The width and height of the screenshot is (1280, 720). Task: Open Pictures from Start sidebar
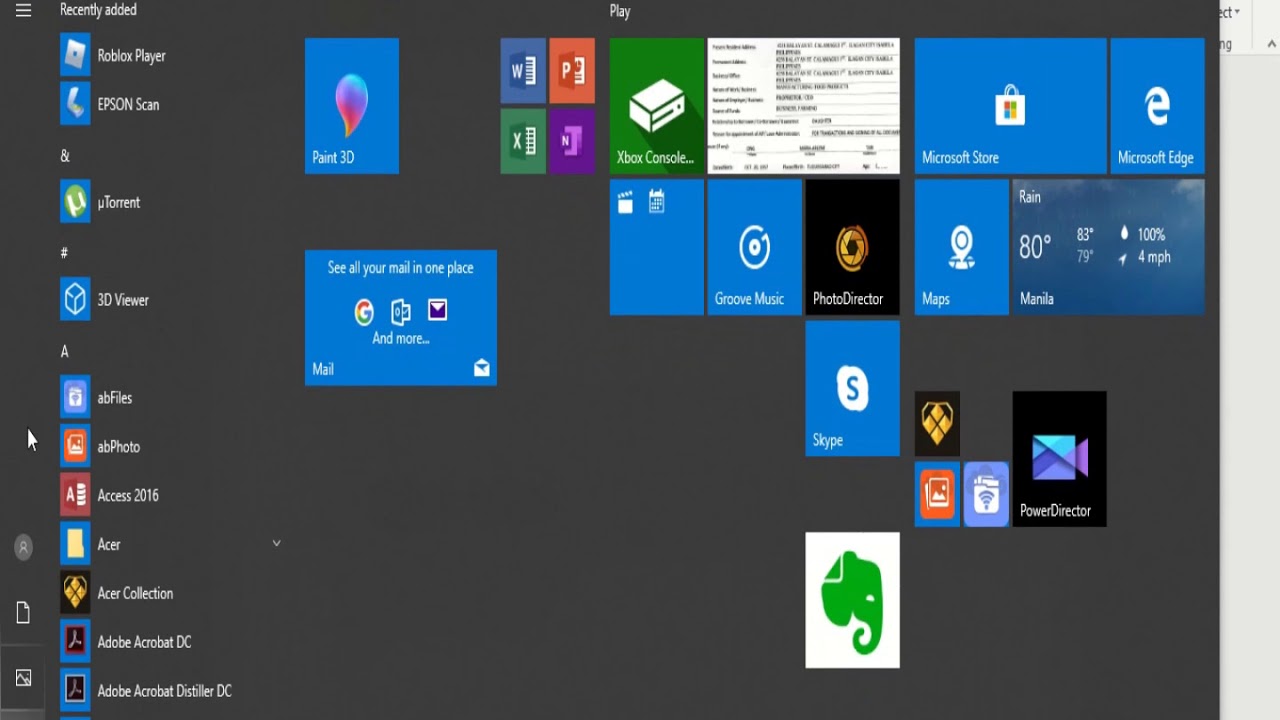pyautogui.click(x=23, y=678)
